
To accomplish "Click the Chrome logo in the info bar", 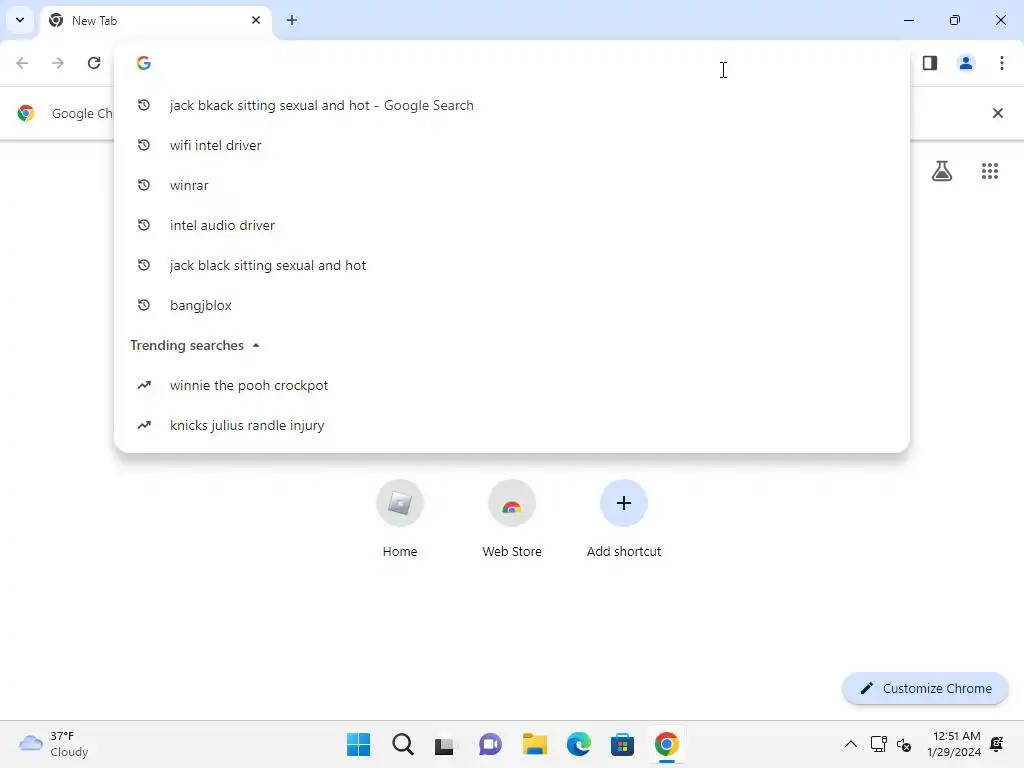I will pyautogui.click(x=26, y=113).
